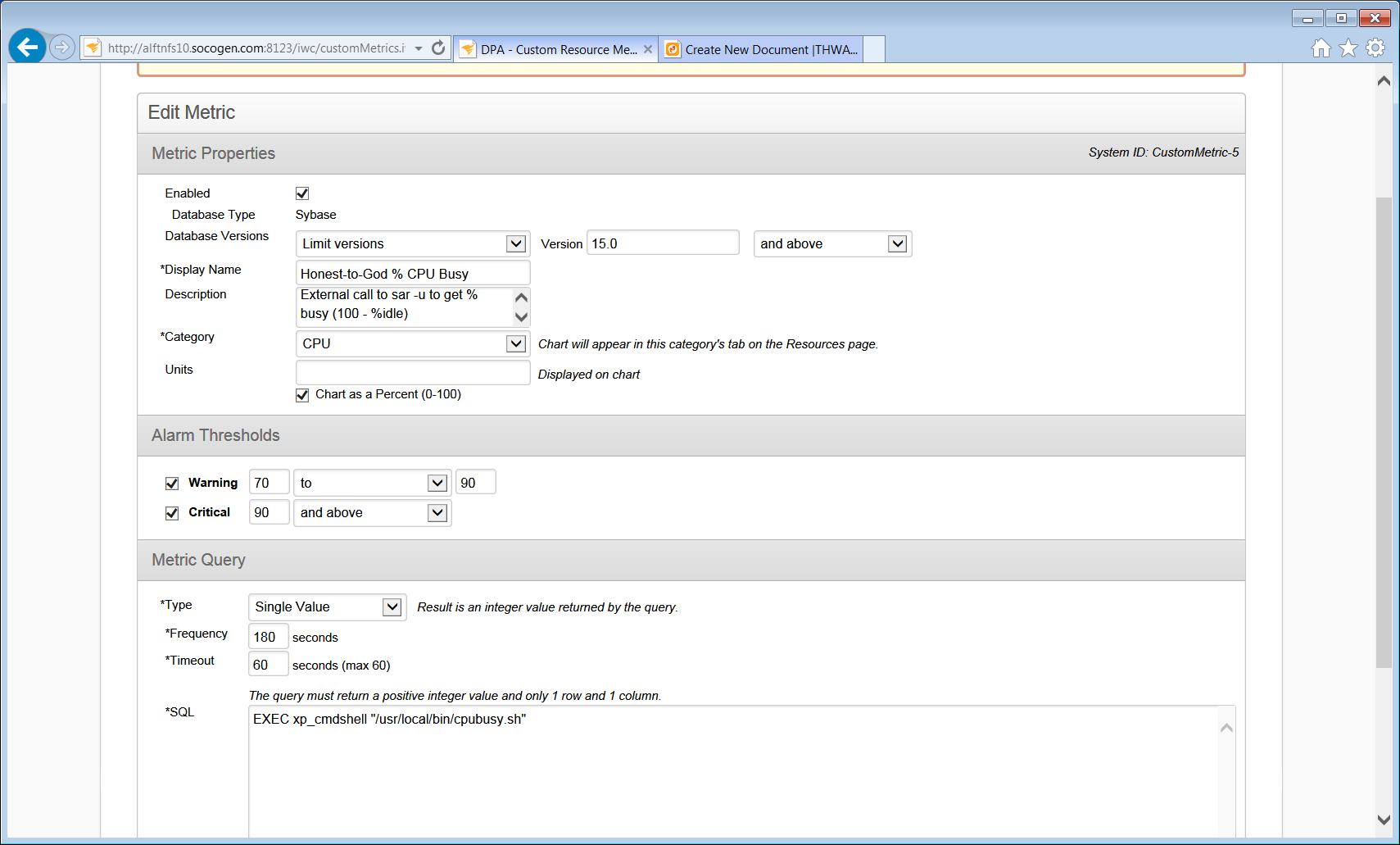The height and width of the screenshot is (845, 1400).
Task: Open Favorites with the star icon
Action: pos(1348,48)
